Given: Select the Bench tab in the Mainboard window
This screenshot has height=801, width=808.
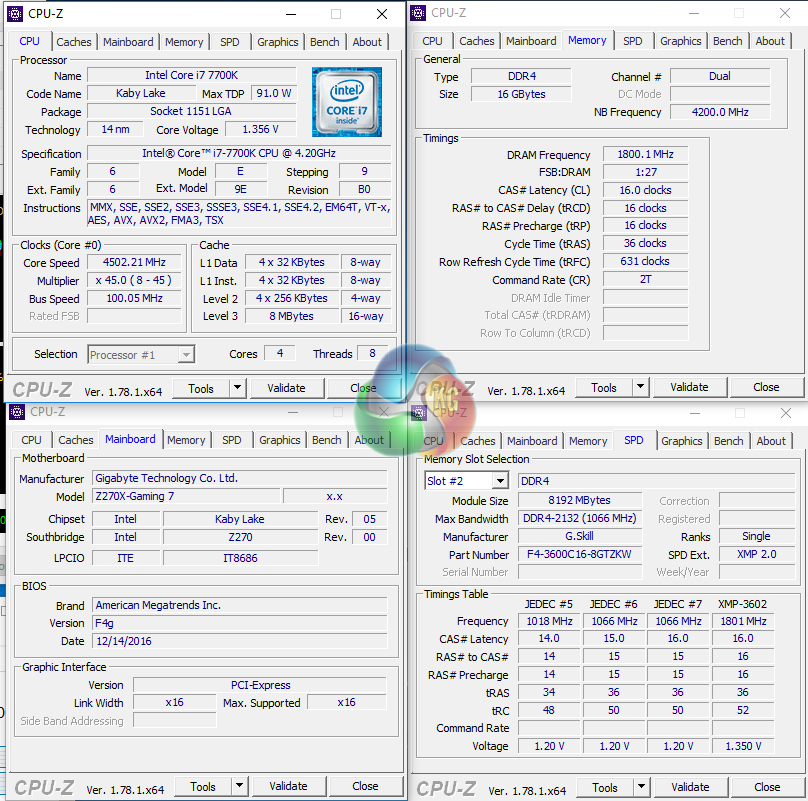Looking at the screenshot, I should 326,440.
